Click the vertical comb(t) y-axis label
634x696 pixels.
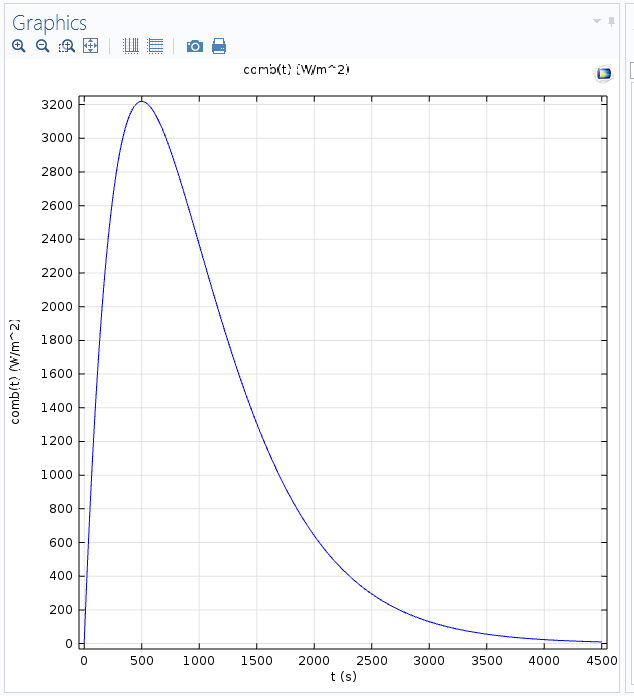(15, 371)
